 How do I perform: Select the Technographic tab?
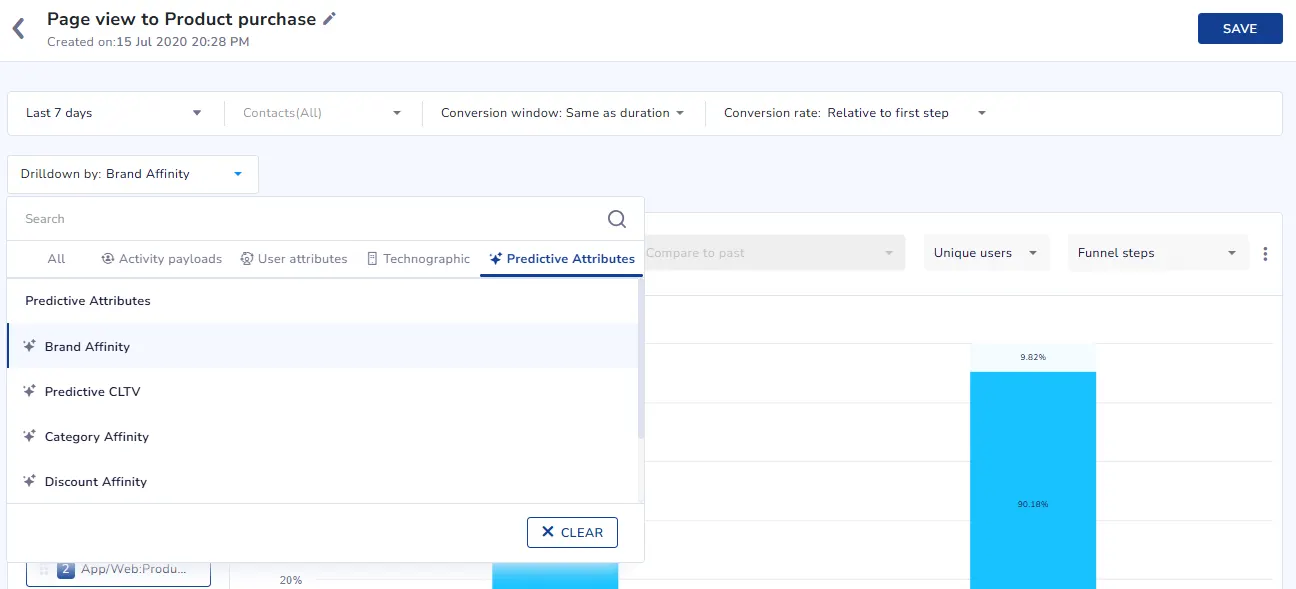[417, 259]
